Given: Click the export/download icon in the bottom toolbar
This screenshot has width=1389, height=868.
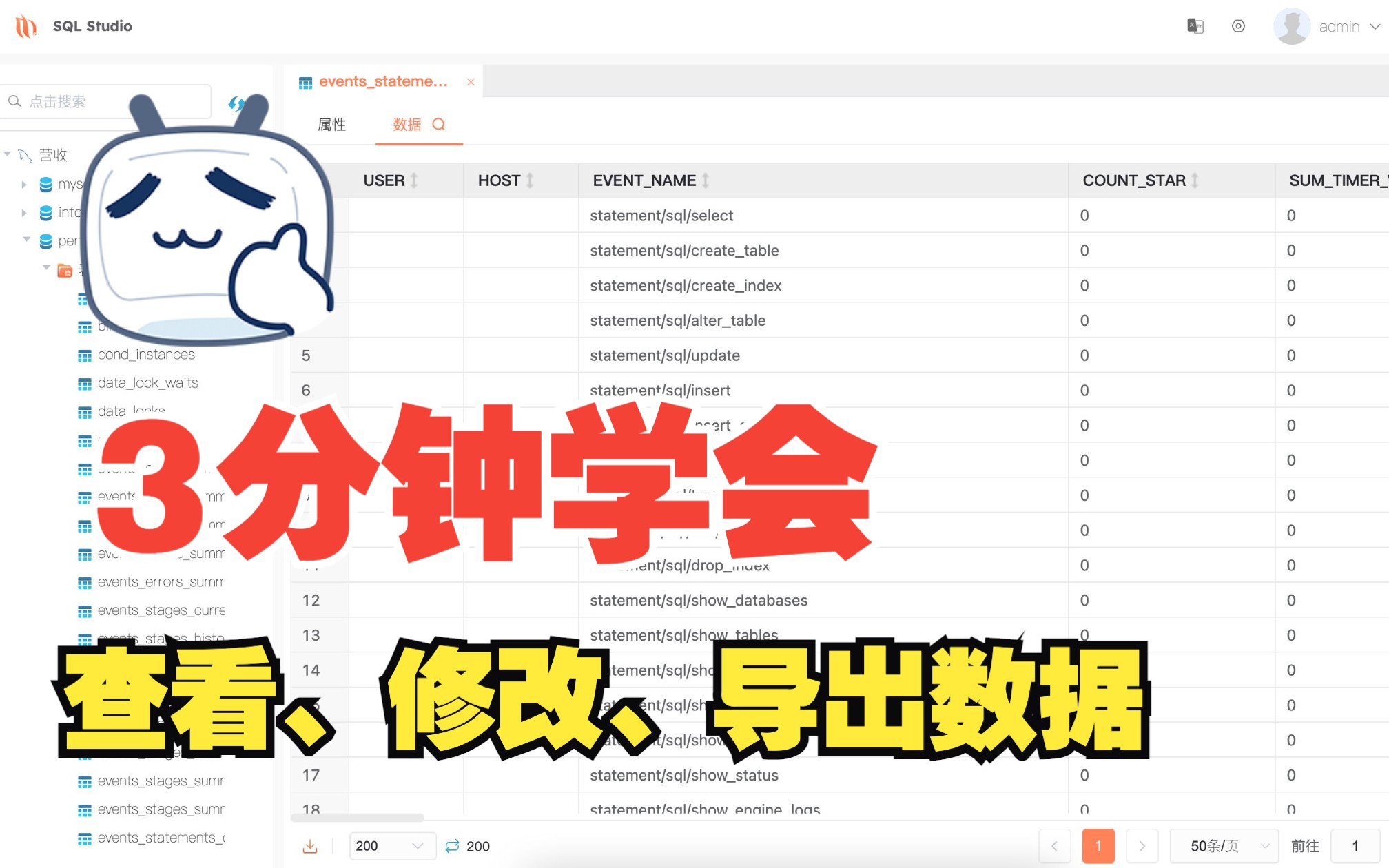Looking at the screenshot, I should coord(311,845).
